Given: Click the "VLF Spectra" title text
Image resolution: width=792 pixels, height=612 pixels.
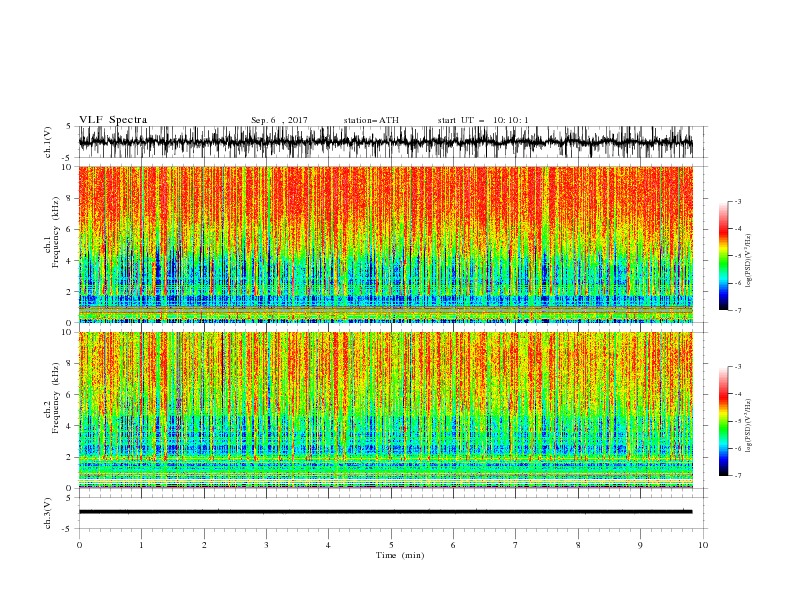Looking at the screenshot, I should pos(113,120).
